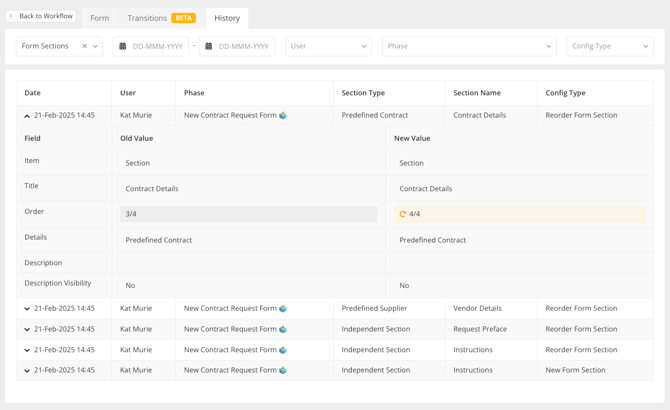Click the orange reorder icon beside 4/4
The width and height of the screenshot is (670, 410).
pos(403,214)
